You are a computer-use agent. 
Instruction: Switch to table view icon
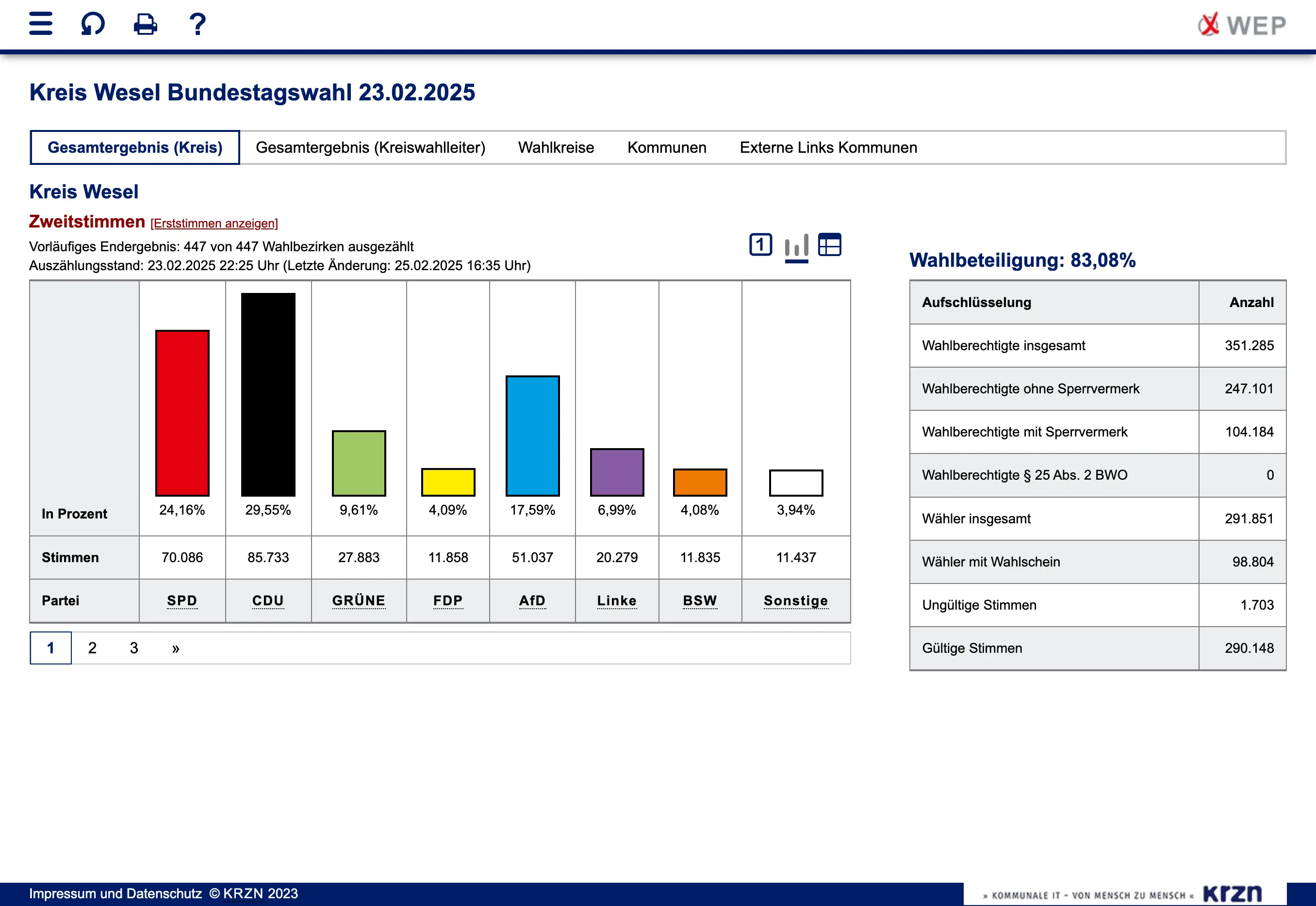coord(829,244)
